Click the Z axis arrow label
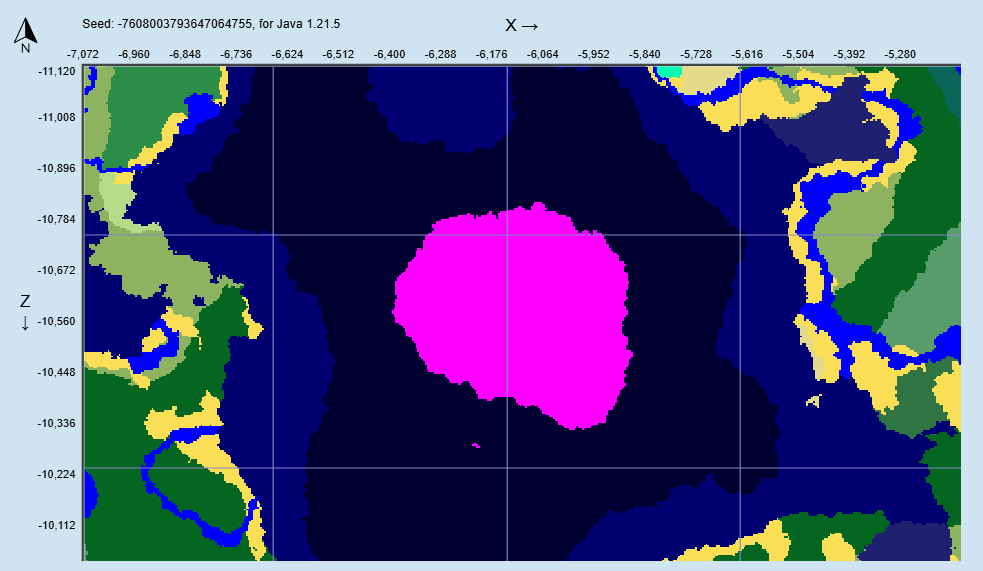The image size is (983, 571). (x=25, y=312)
